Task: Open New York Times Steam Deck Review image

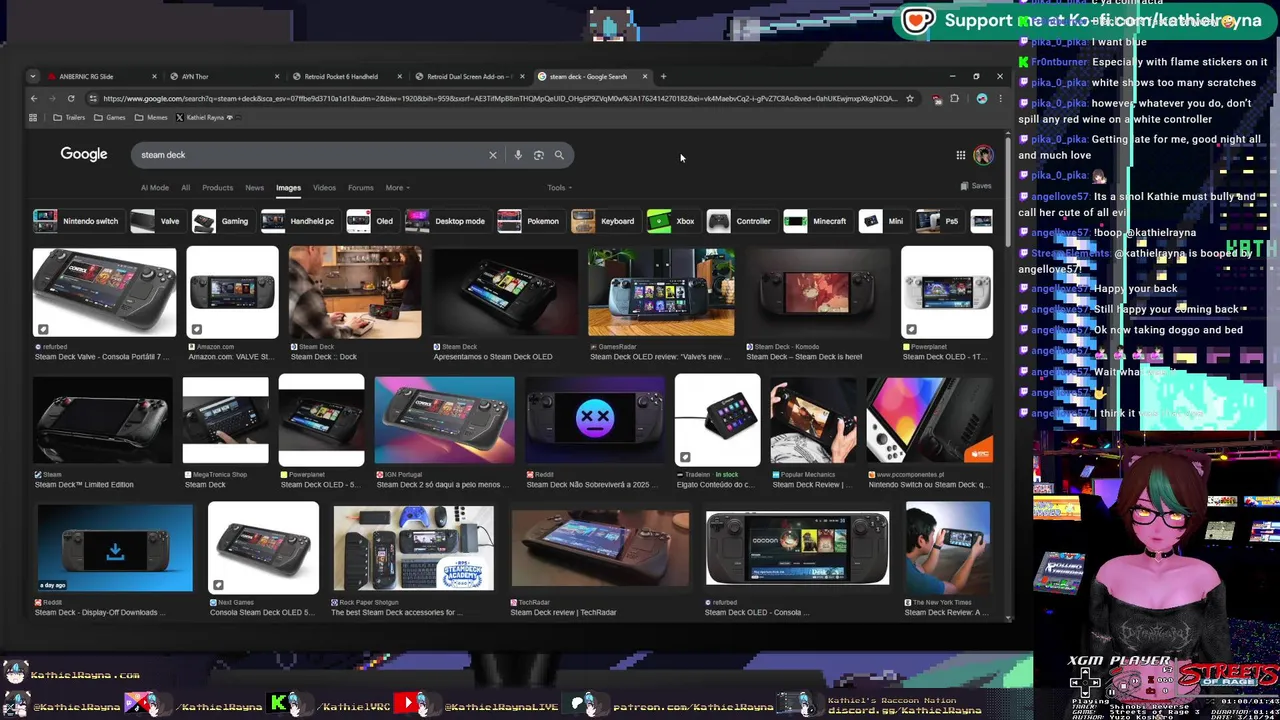Action: point(947,548)
